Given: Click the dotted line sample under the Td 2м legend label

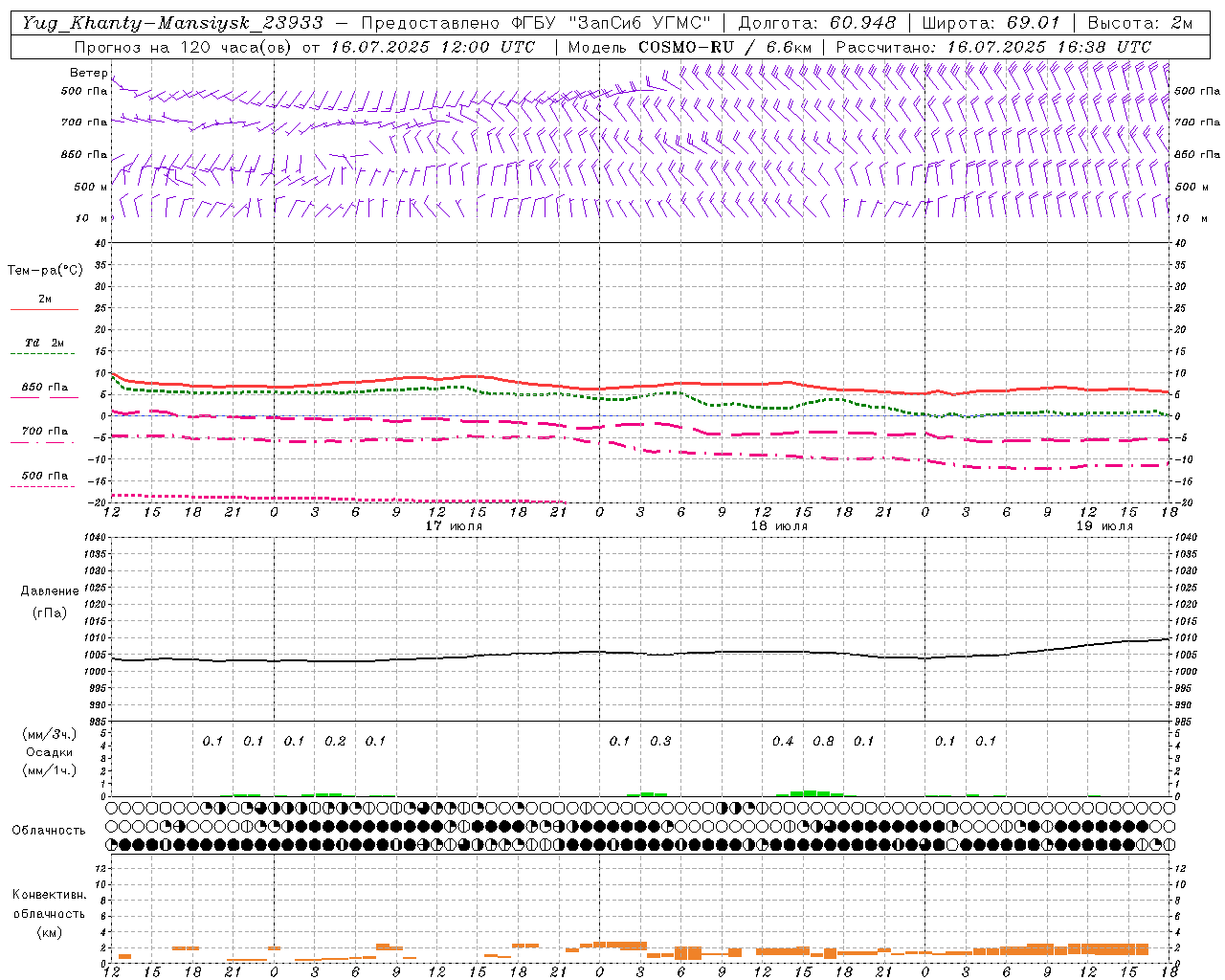Looking at the screenshot, I should (x=43, y=354).
